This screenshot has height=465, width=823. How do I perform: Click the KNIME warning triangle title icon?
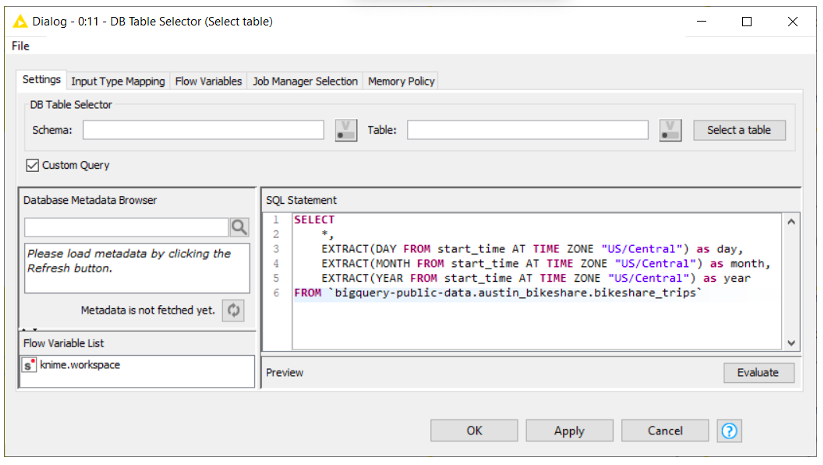20,22
